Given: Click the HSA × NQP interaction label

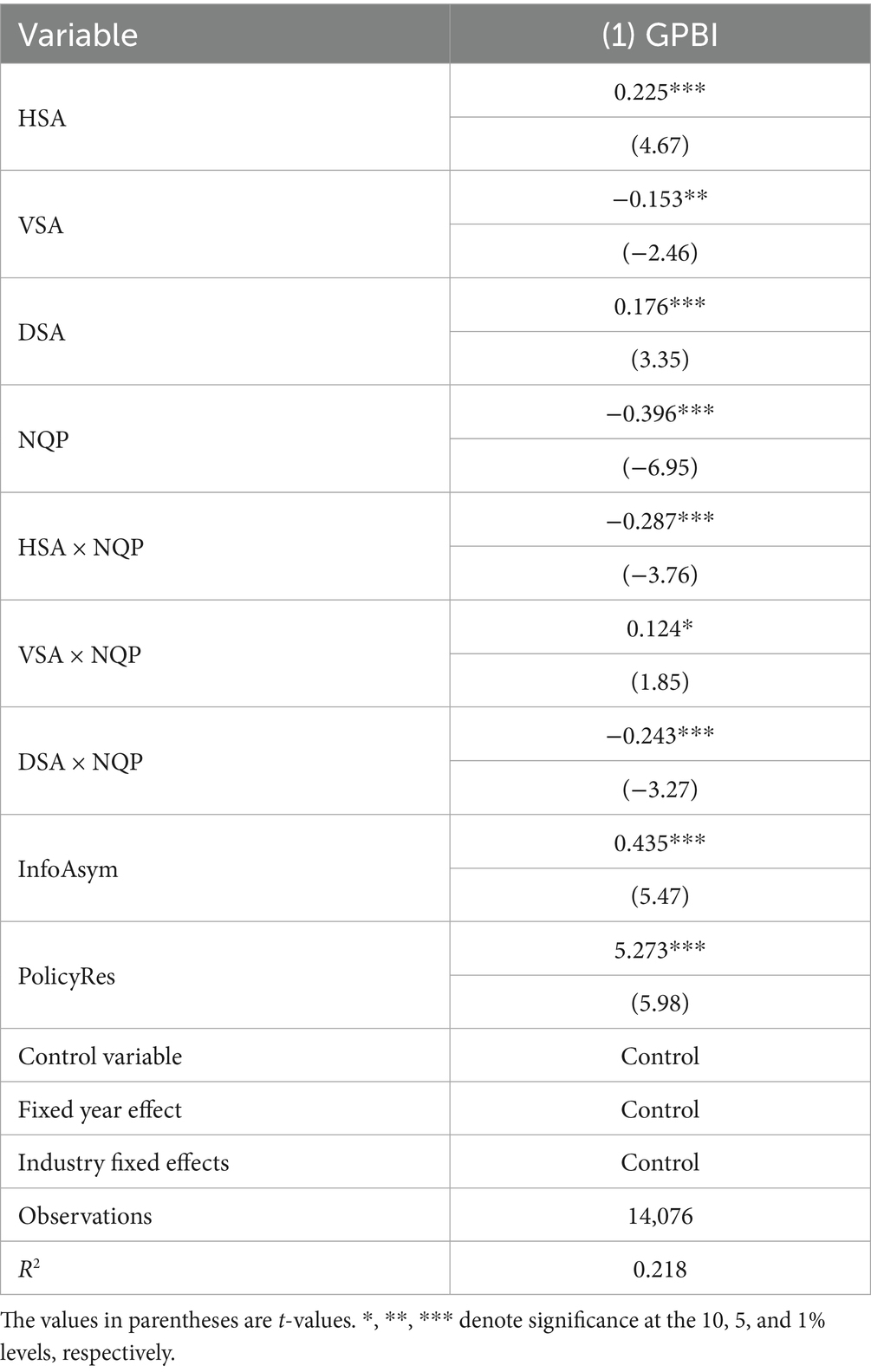Looking at the screenshot, I should pyautogui.click(x=81, y=547).
